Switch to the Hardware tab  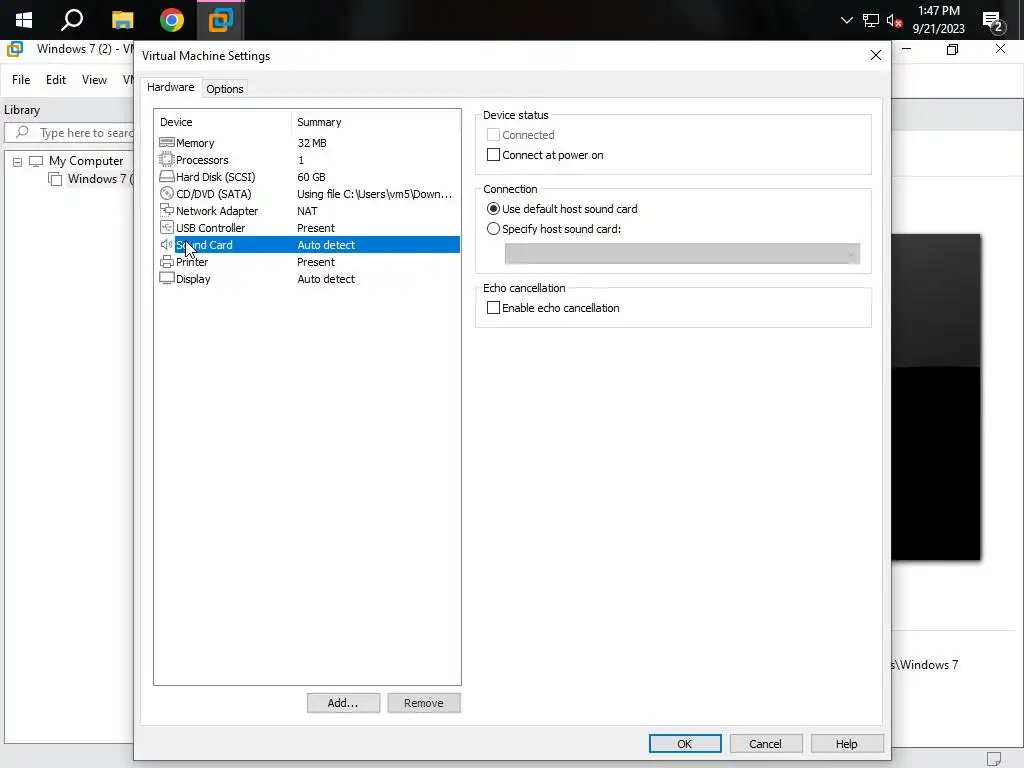pyautogui.click(x=170, y=87)
